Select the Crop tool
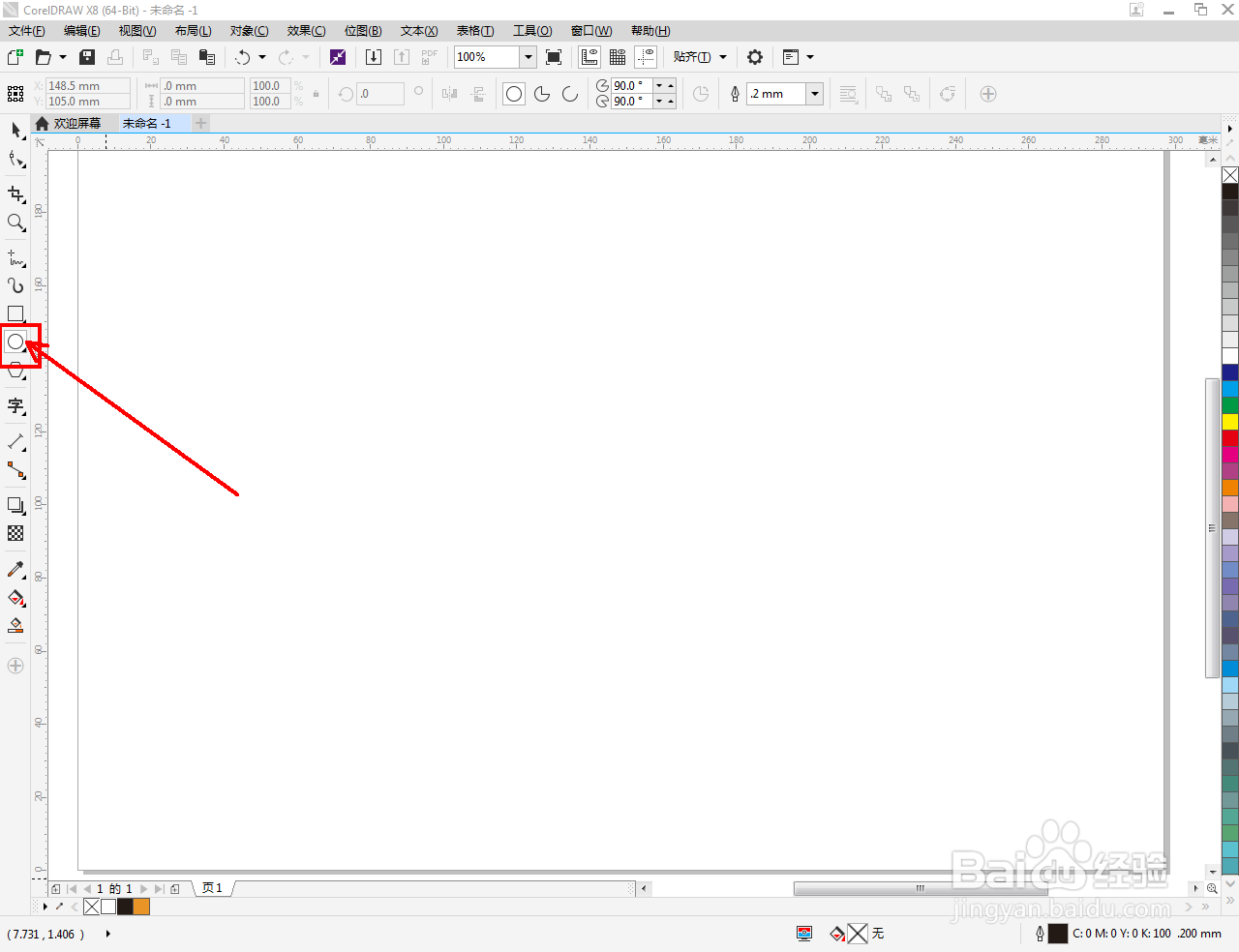Screen dimensions: 1239x952 pos(15,194)
